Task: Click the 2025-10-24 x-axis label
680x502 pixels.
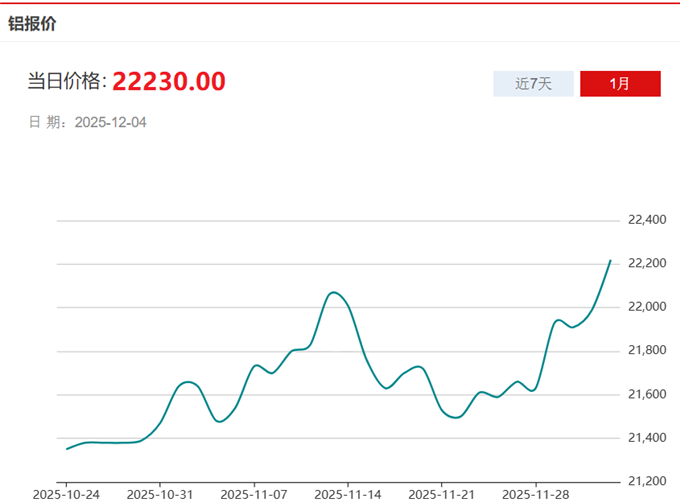Action: tap(66, 494)
